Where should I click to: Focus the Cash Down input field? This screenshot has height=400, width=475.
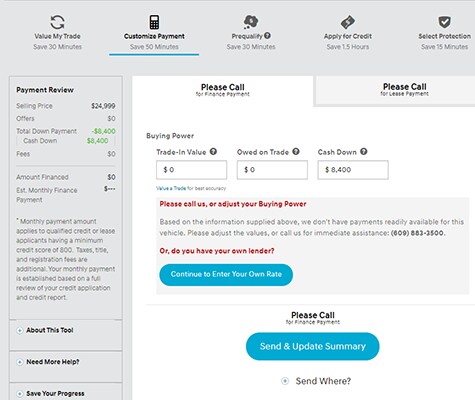353,170
